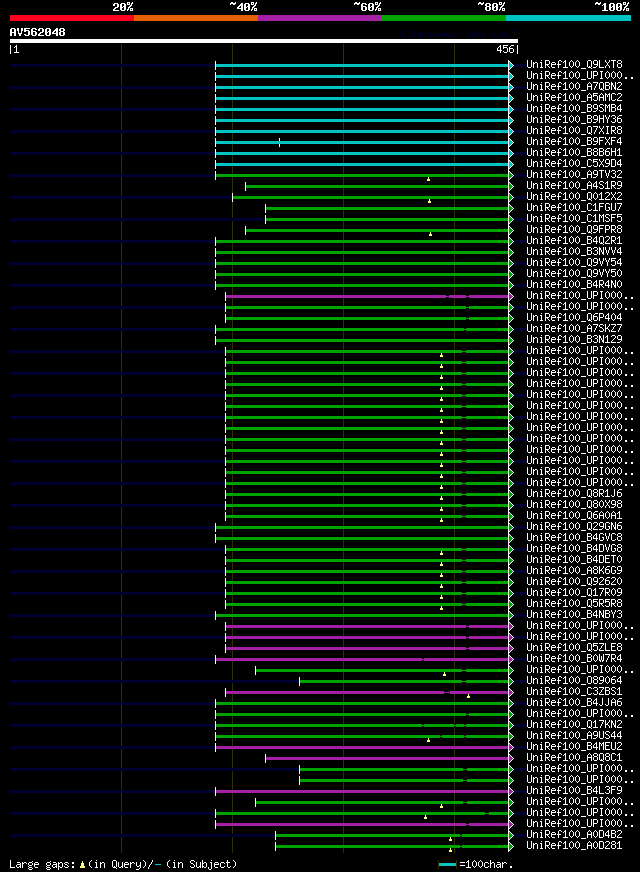
Task: Open hit UniRef100_A0D281
Action: [x=574, y=846]
